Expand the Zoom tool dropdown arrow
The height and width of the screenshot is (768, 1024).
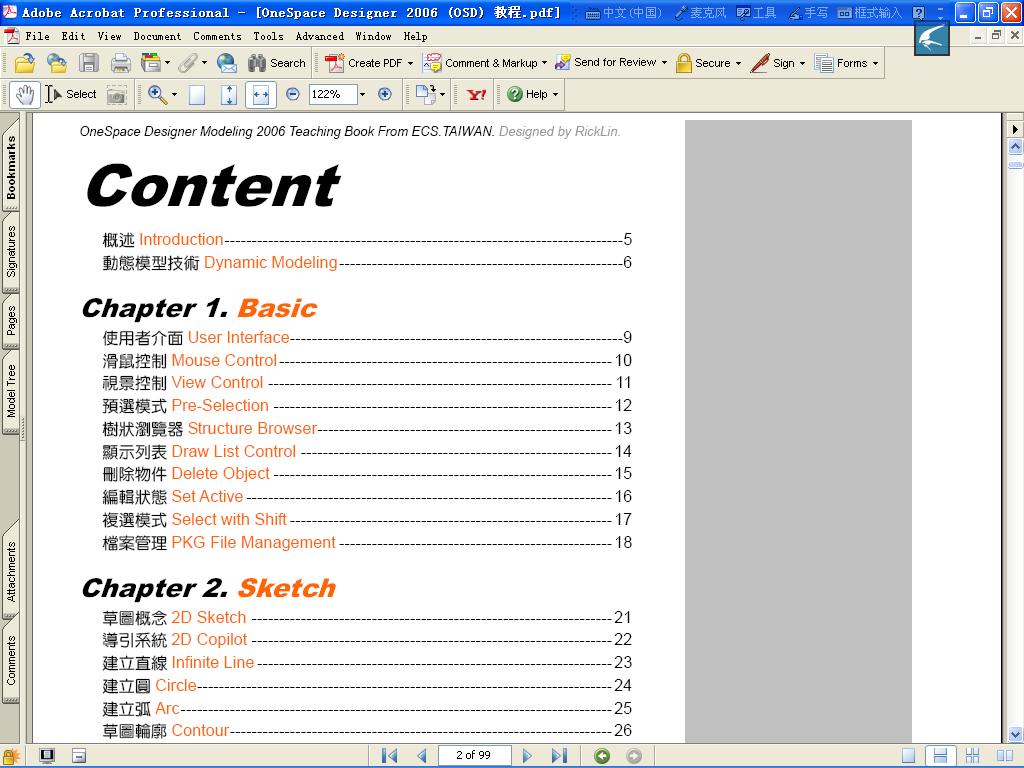(x=174, y=95)
